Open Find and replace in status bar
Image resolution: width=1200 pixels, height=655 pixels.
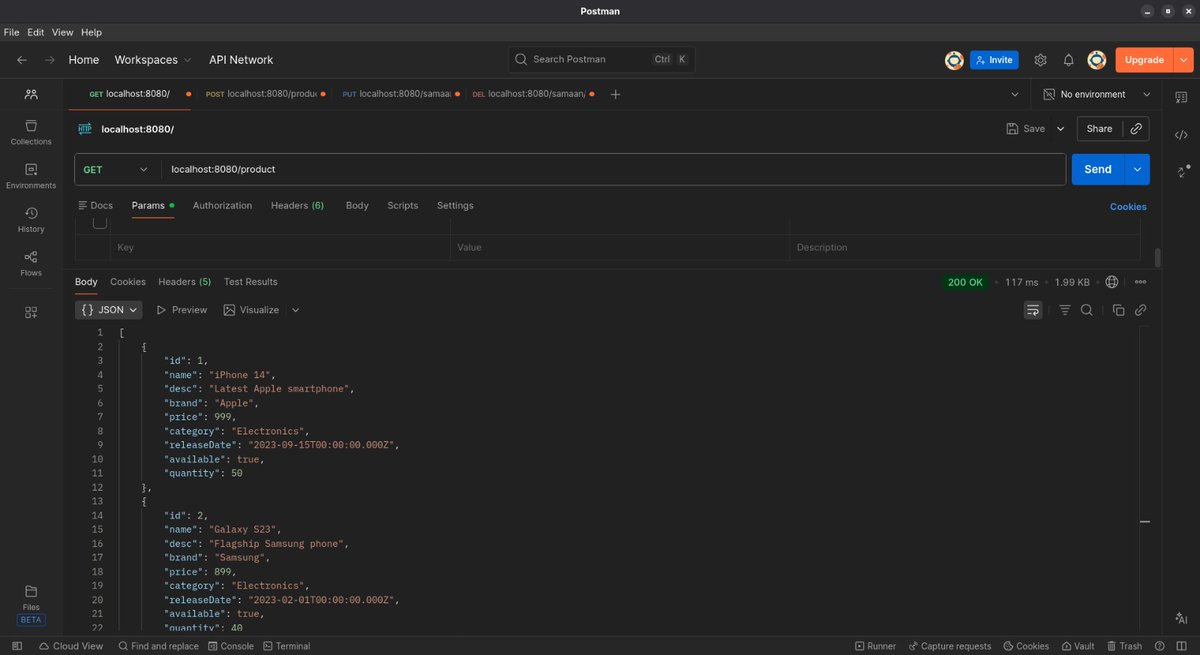pos(158,646)
